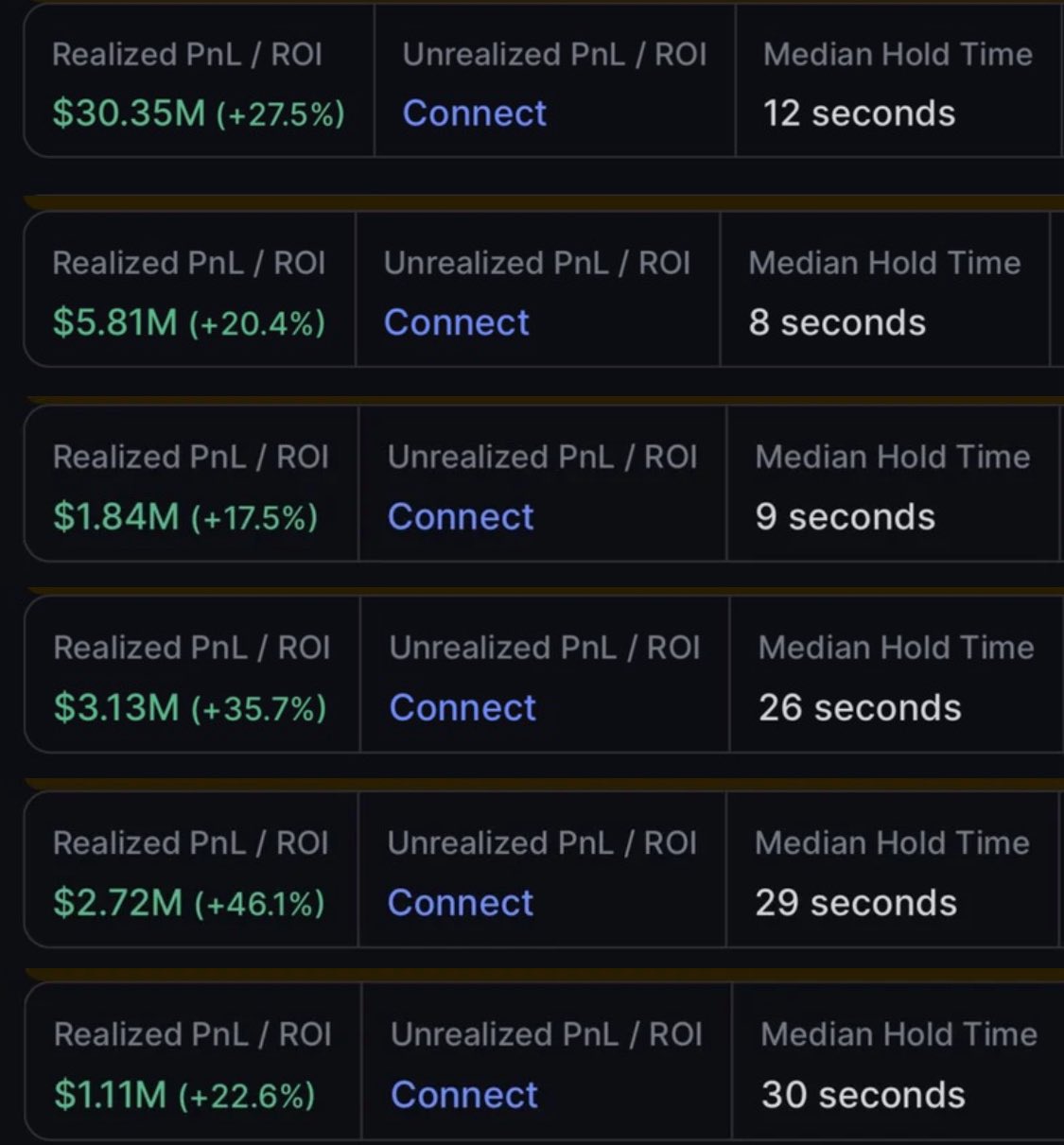Click Connect link beside $30.35M PnL
Screen dimensions: 1064x1145
pyautogui.click(x=475, y=113)
